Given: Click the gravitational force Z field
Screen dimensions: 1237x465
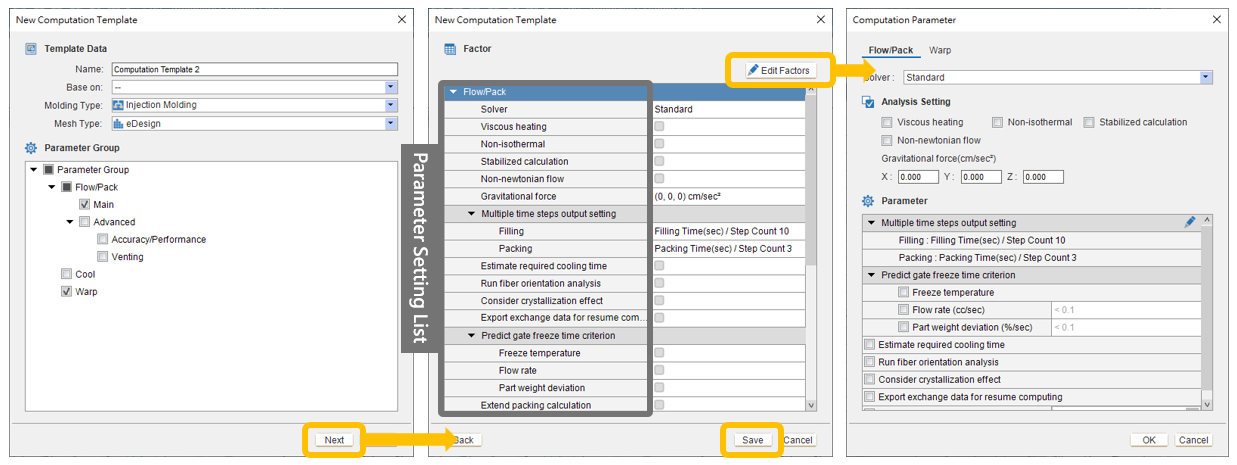Looking at the screenshot, I should coord(1043,177).
